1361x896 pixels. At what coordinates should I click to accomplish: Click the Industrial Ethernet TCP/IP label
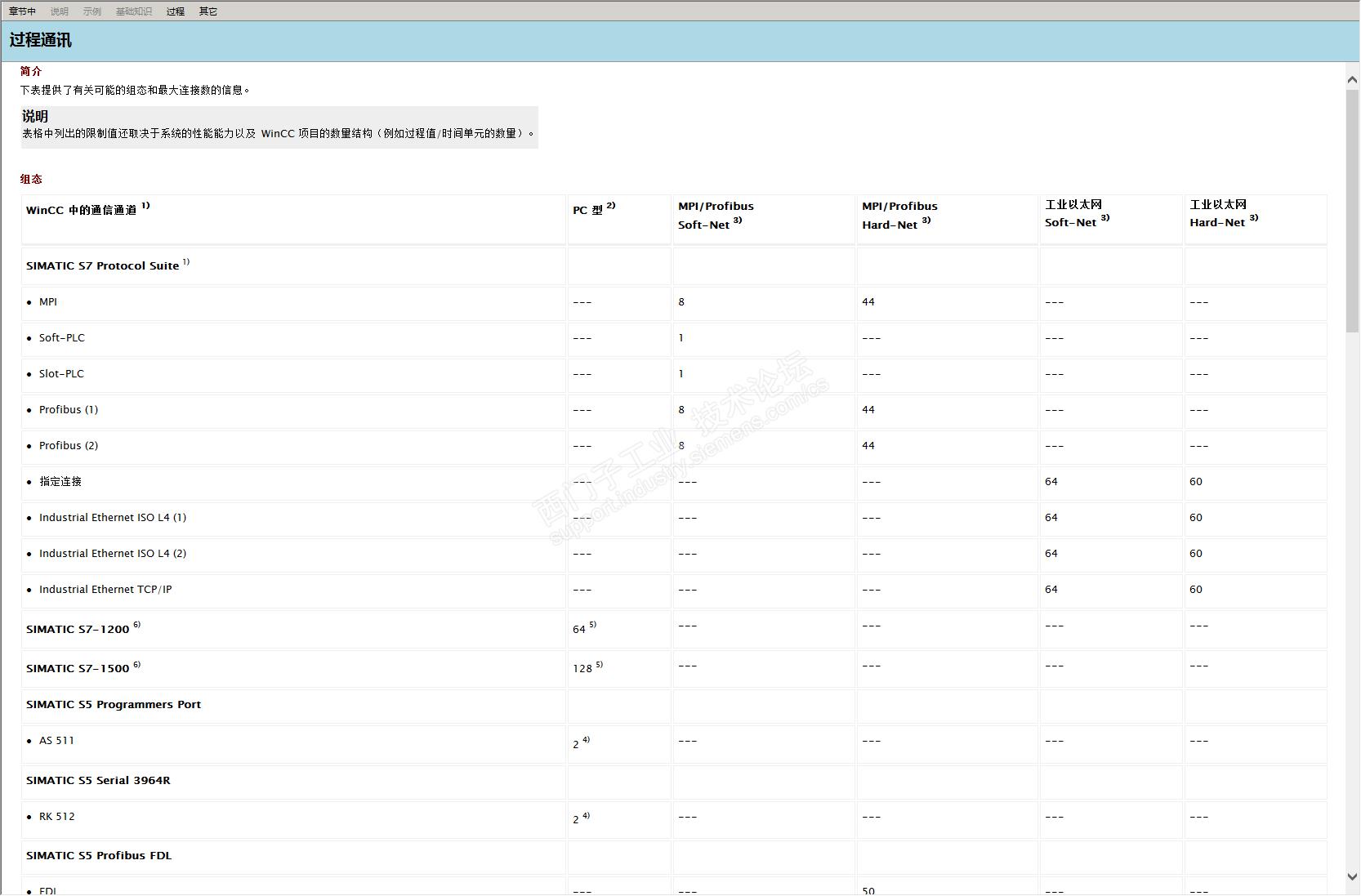[x=105, y=590]
